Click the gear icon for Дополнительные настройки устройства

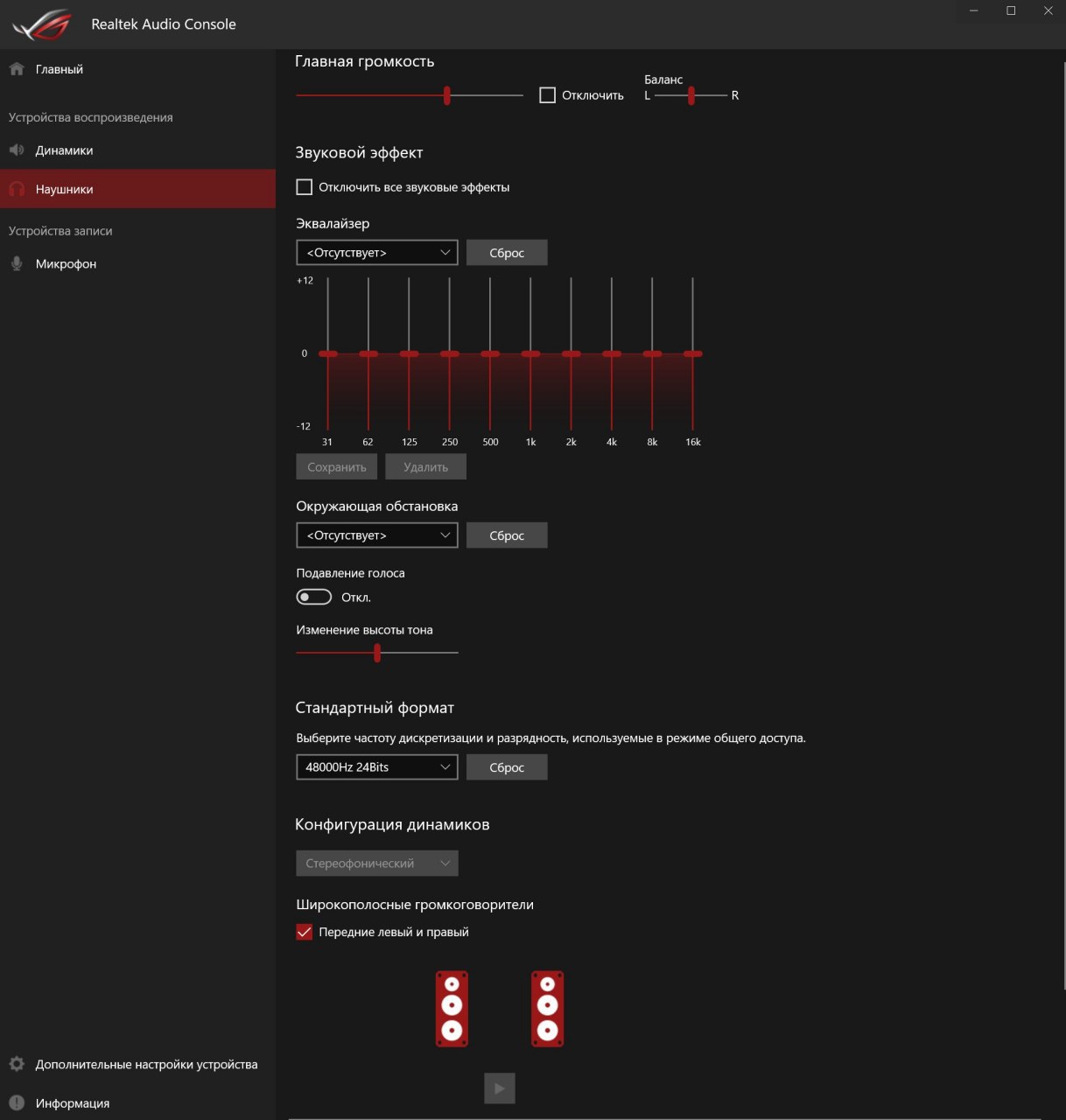17,1064
